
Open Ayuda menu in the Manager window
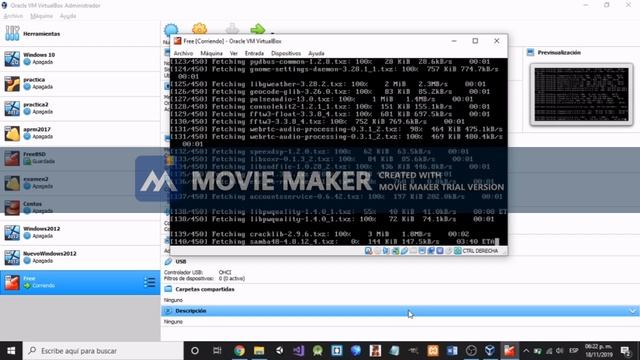click(x=68, y=16)
